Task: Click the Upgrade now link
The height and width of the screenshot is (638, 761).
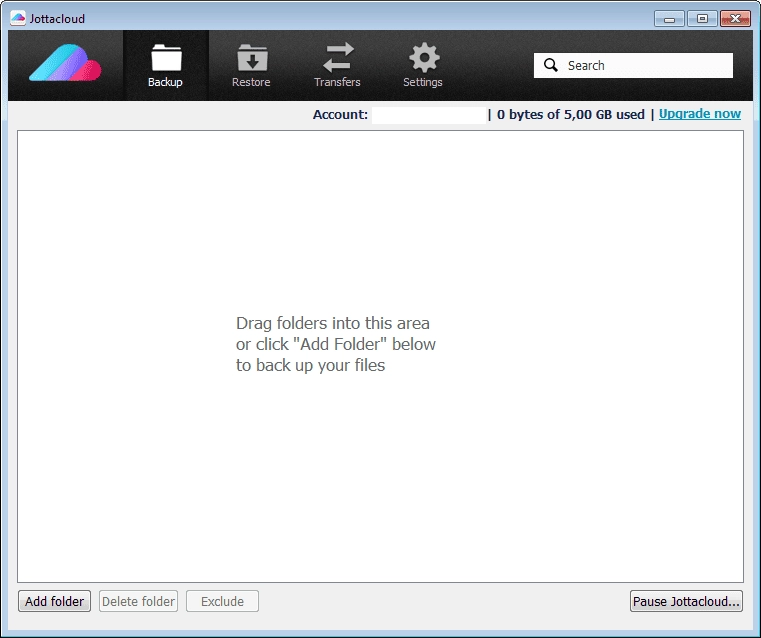Action: point(699,114)
